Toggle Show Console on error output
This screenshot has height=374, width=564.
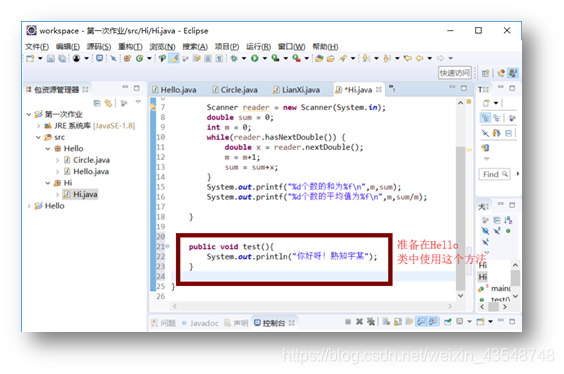tap(433, 321)
